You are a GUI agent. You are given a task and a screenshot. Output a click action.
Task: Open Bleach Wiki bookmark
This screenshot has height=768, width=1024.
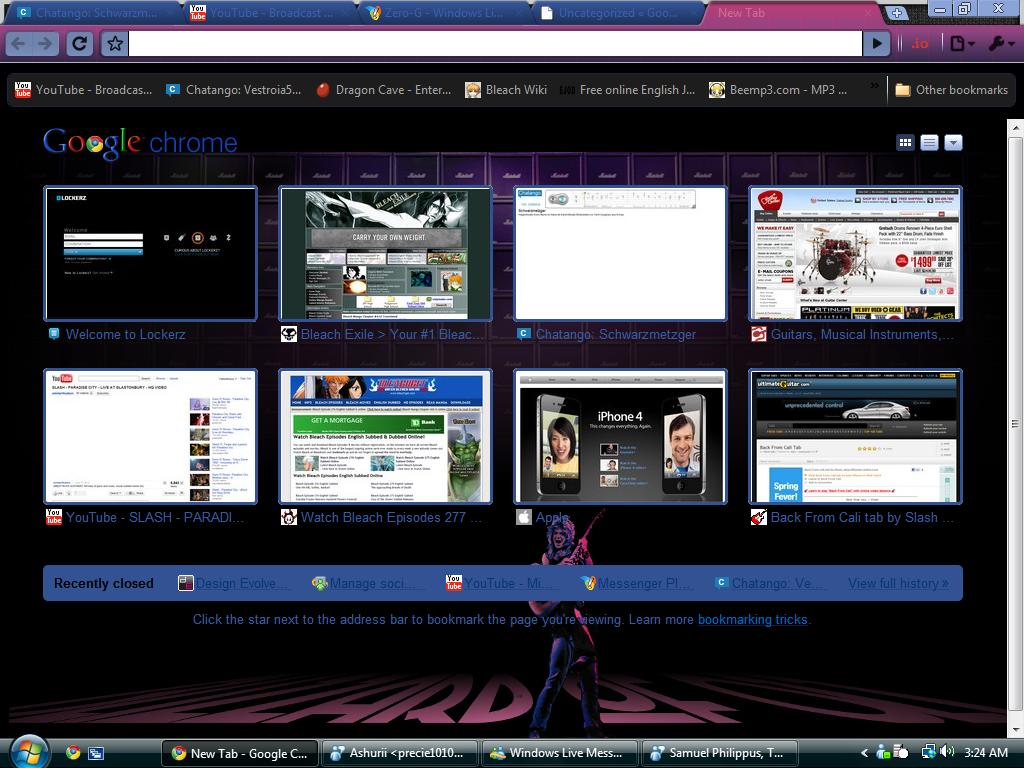pos(505,90)
